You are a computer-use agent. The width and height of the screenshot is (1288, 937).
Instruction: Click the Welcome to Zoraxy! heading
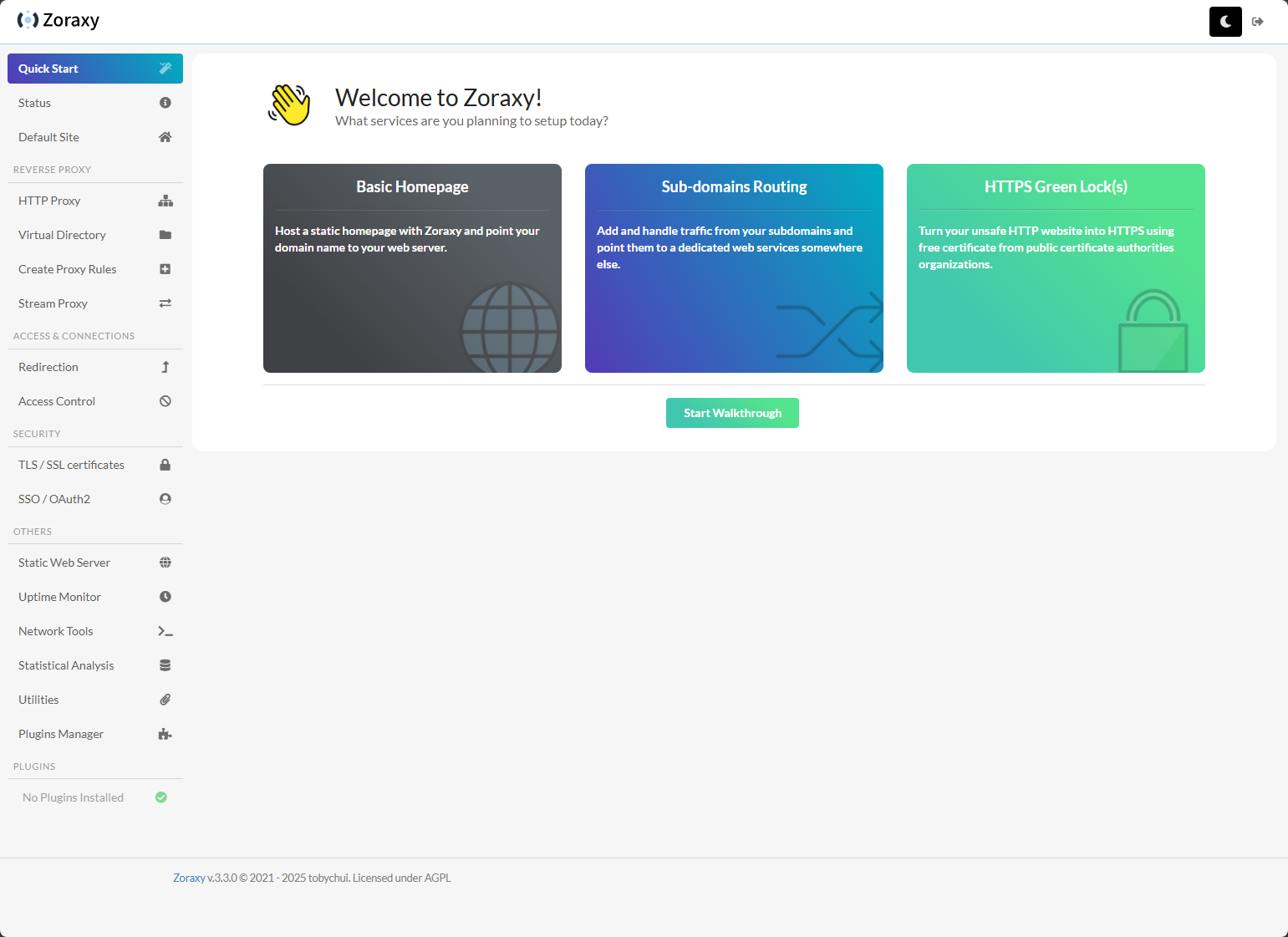[x=439, y=98]
